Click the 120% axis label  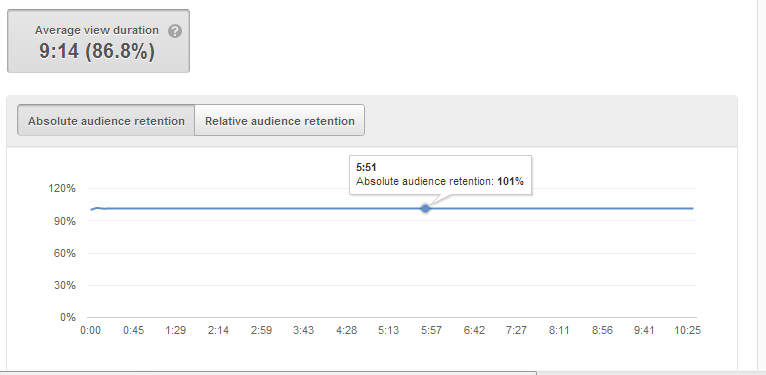pyautogui.click(x=62, y=188)
